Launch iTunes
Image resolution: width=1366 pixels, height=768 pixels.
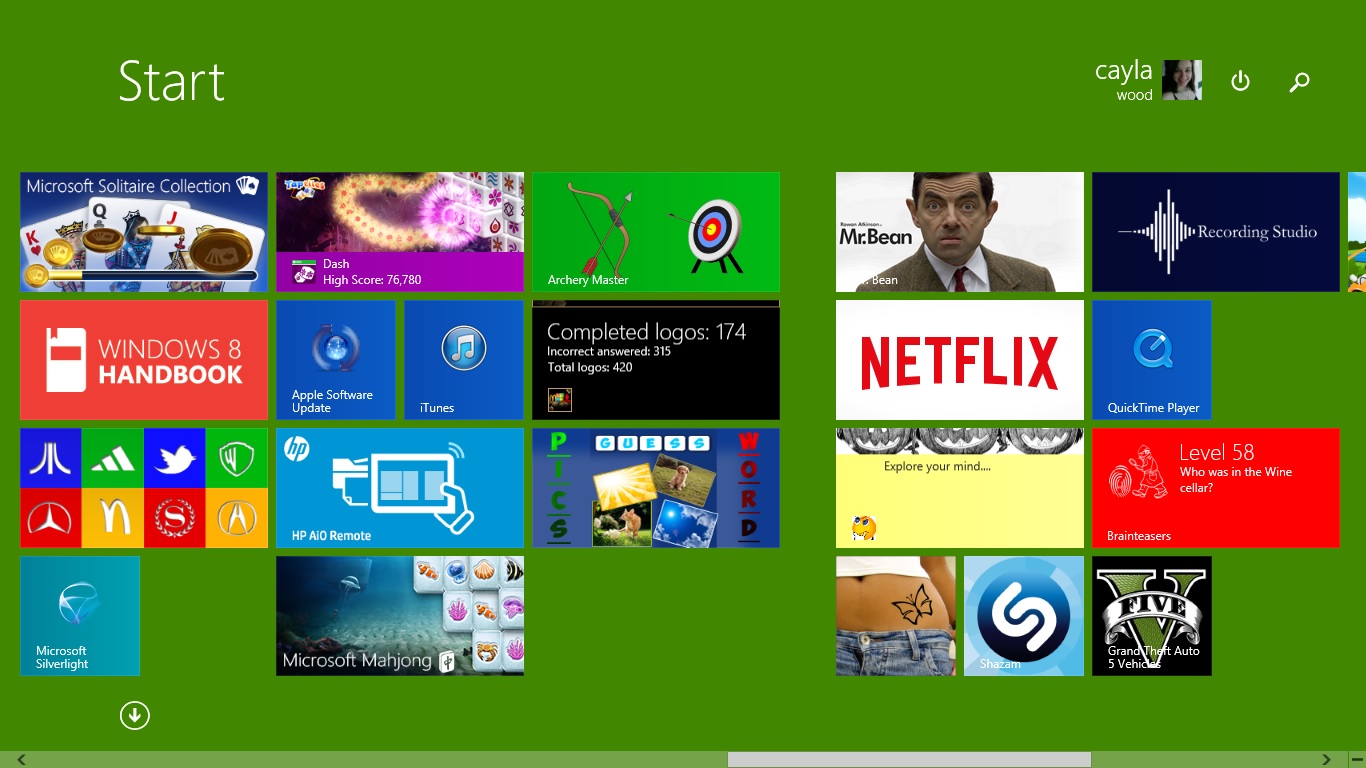tap(464, 360)
